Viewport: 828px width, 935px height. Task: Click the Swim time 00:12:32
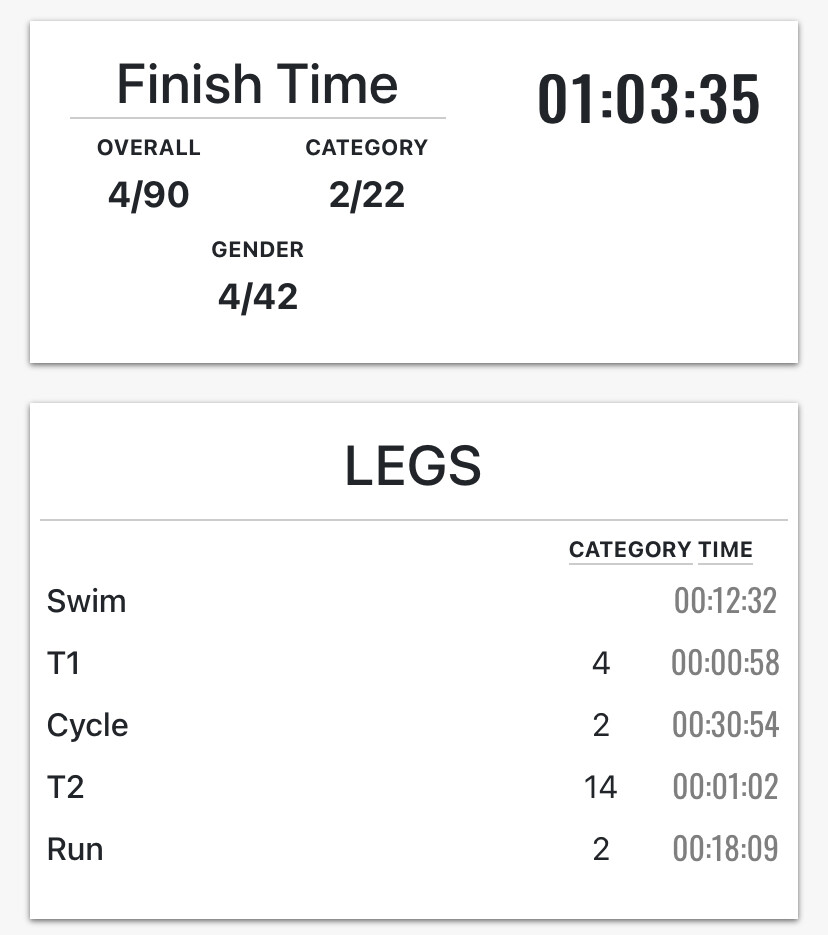point(725,602)
